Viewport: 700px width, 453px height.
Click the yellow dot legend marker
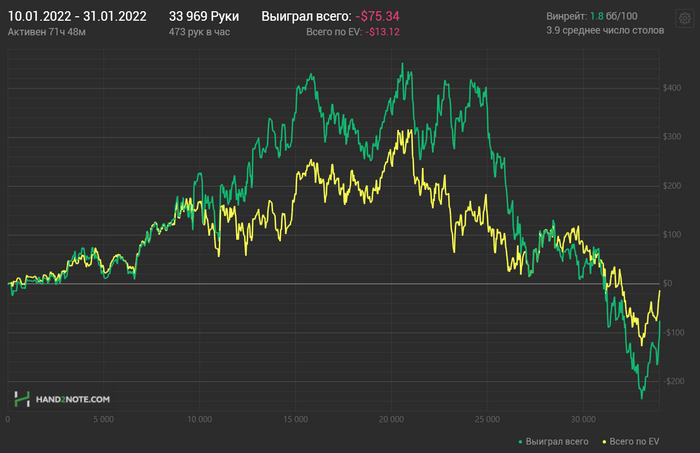point(604,442)
